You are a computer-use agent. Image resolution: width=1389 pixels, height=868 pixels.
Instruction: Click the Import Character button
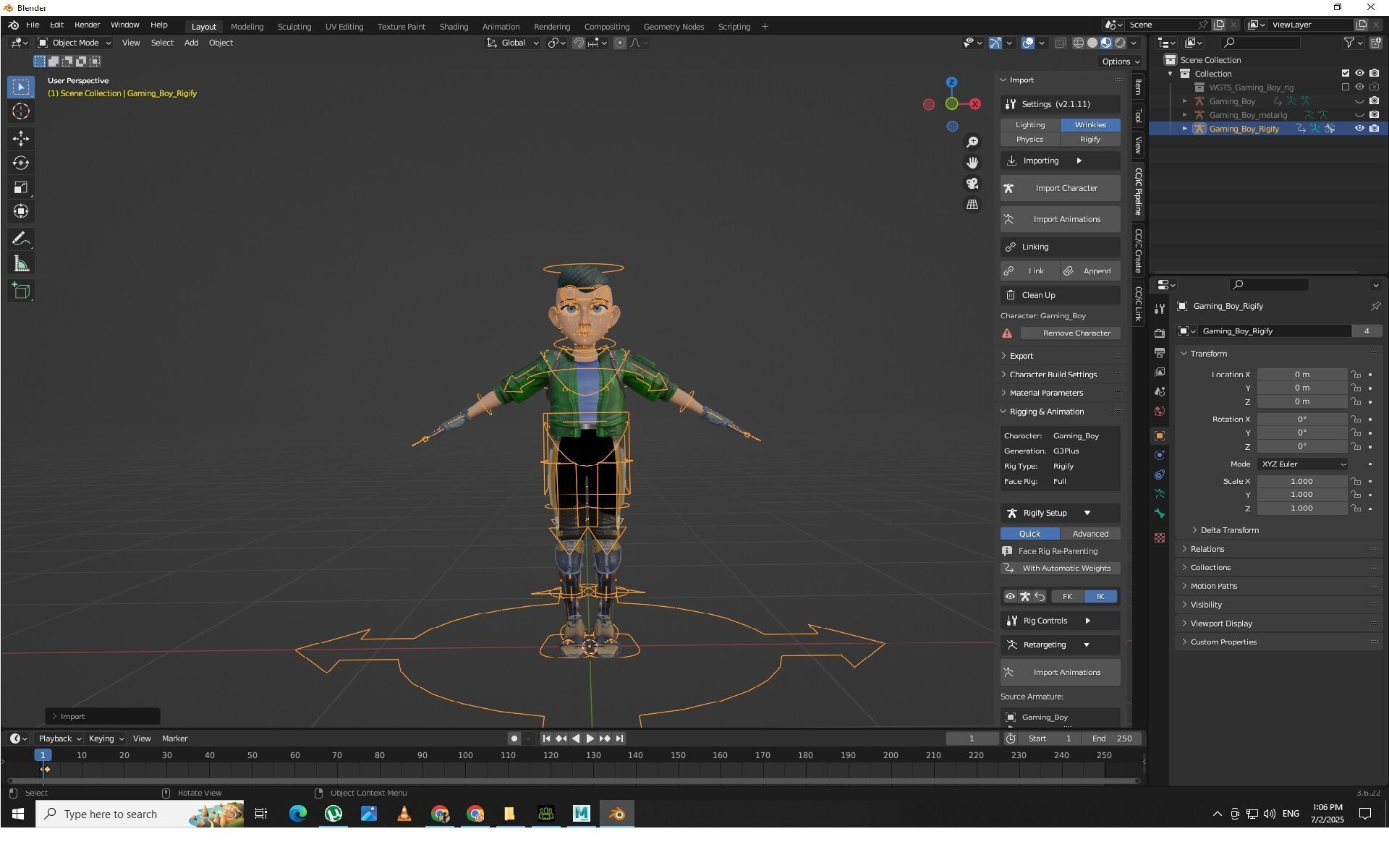coord(1061,189)
